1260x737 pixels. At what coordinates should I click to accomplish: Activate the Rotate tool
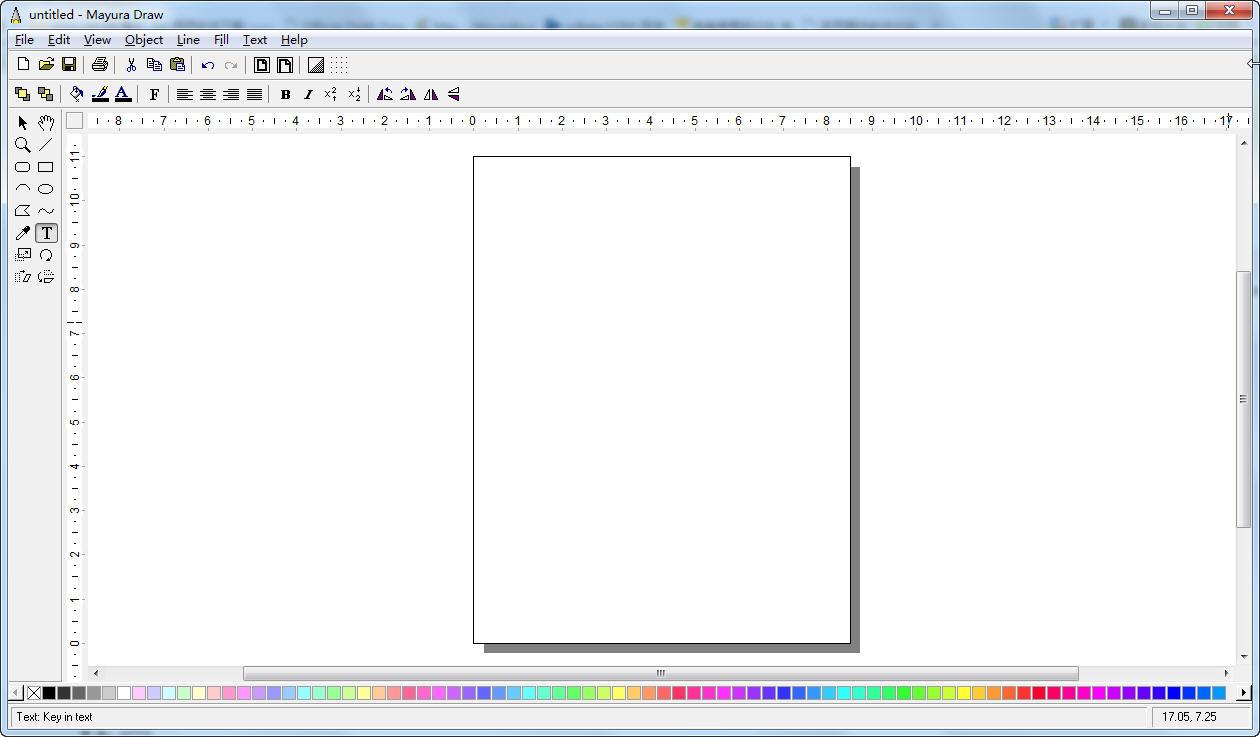click(46, 255)
